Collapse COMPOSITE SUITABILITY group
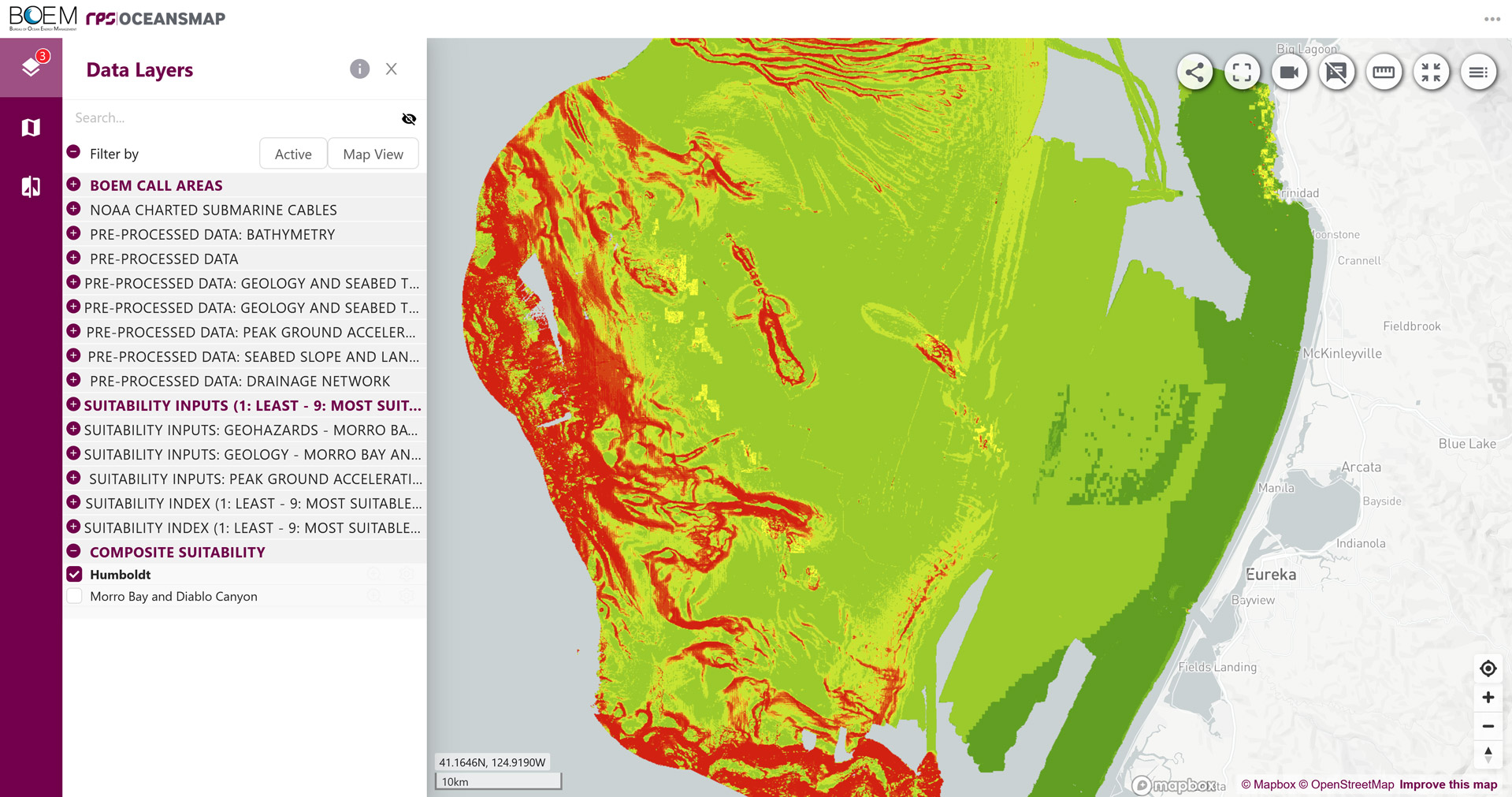The image size is (1512, 797). tap(74, 552)
